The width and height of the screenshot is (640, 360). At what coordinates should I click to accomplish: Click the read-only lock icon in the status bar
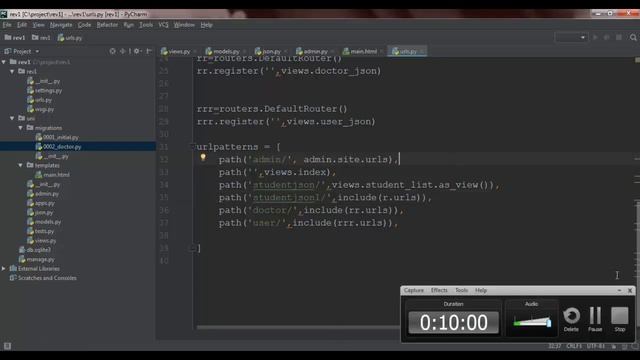(x=613, y=346)
